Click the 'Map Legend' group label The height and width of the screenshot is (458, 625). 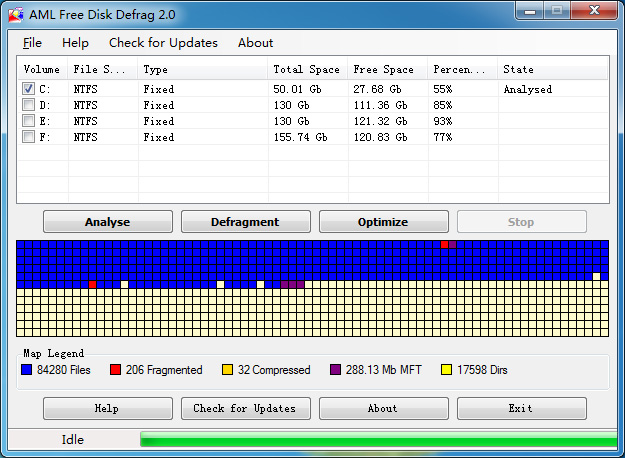53,353
